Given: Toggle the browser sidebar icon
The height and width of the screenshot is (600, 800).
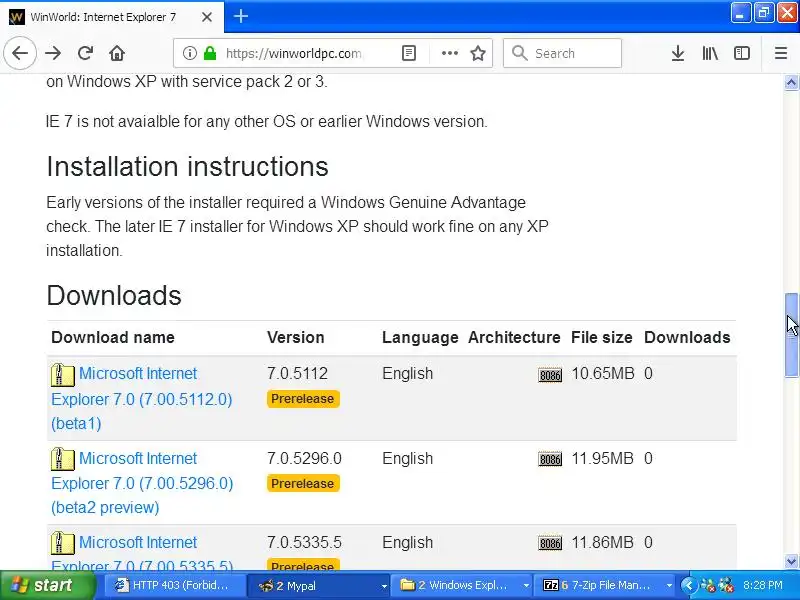Looking at the screenshot, I should tap(742, 53).
